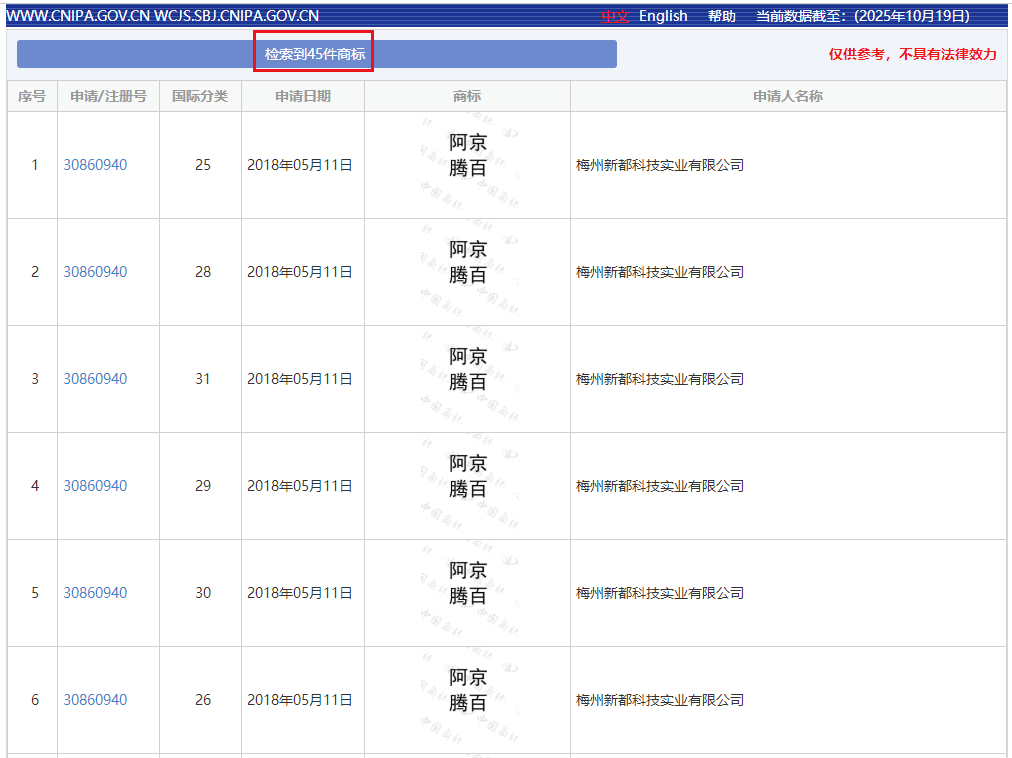Switch language to English
Viewport: 1012px width, 758px height.
(x=663, y=16)
